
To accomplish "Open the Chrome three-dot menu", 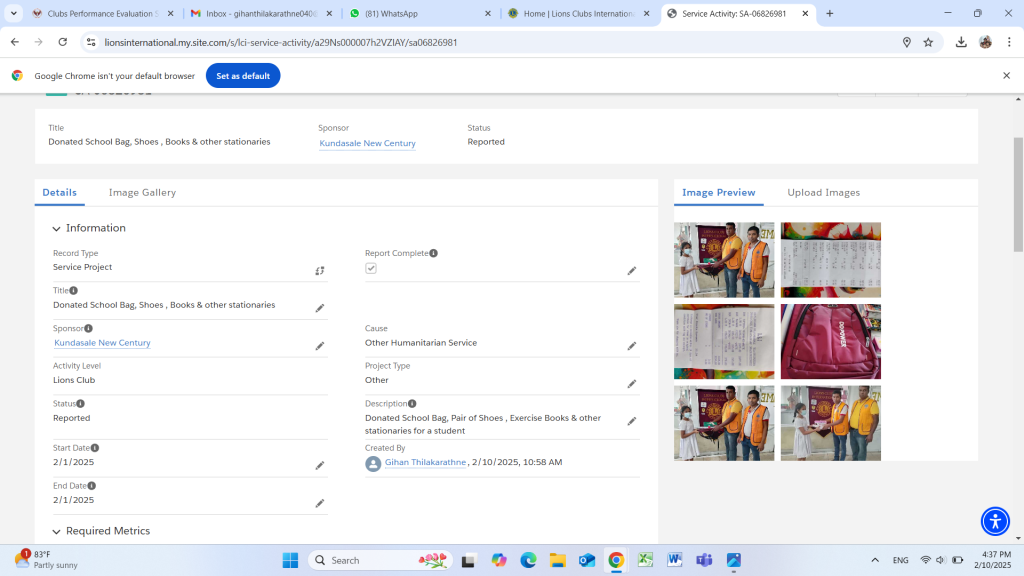I will click(x=1009, y=42).
